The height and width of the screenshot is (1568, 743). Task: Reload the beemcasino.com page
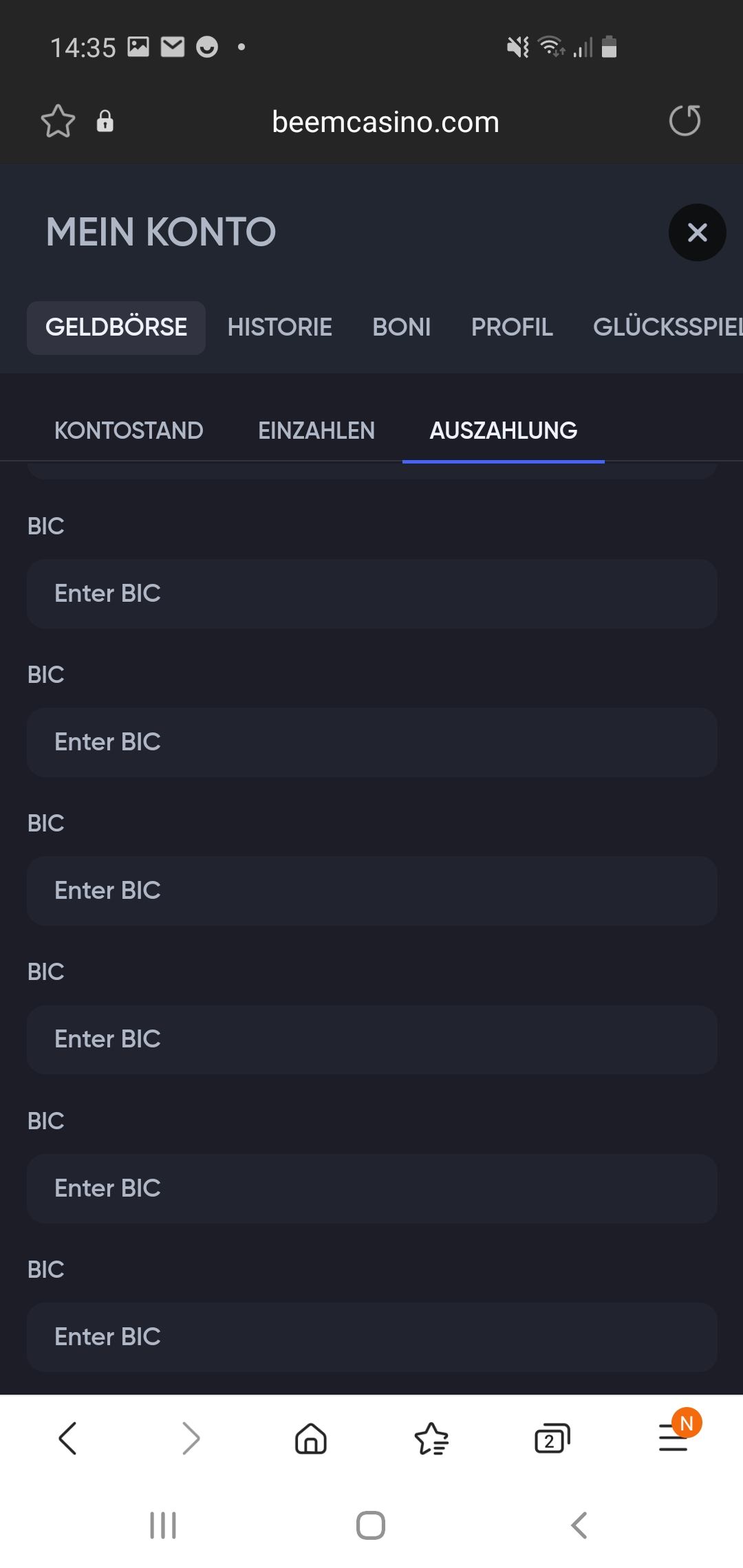[685, 121]
